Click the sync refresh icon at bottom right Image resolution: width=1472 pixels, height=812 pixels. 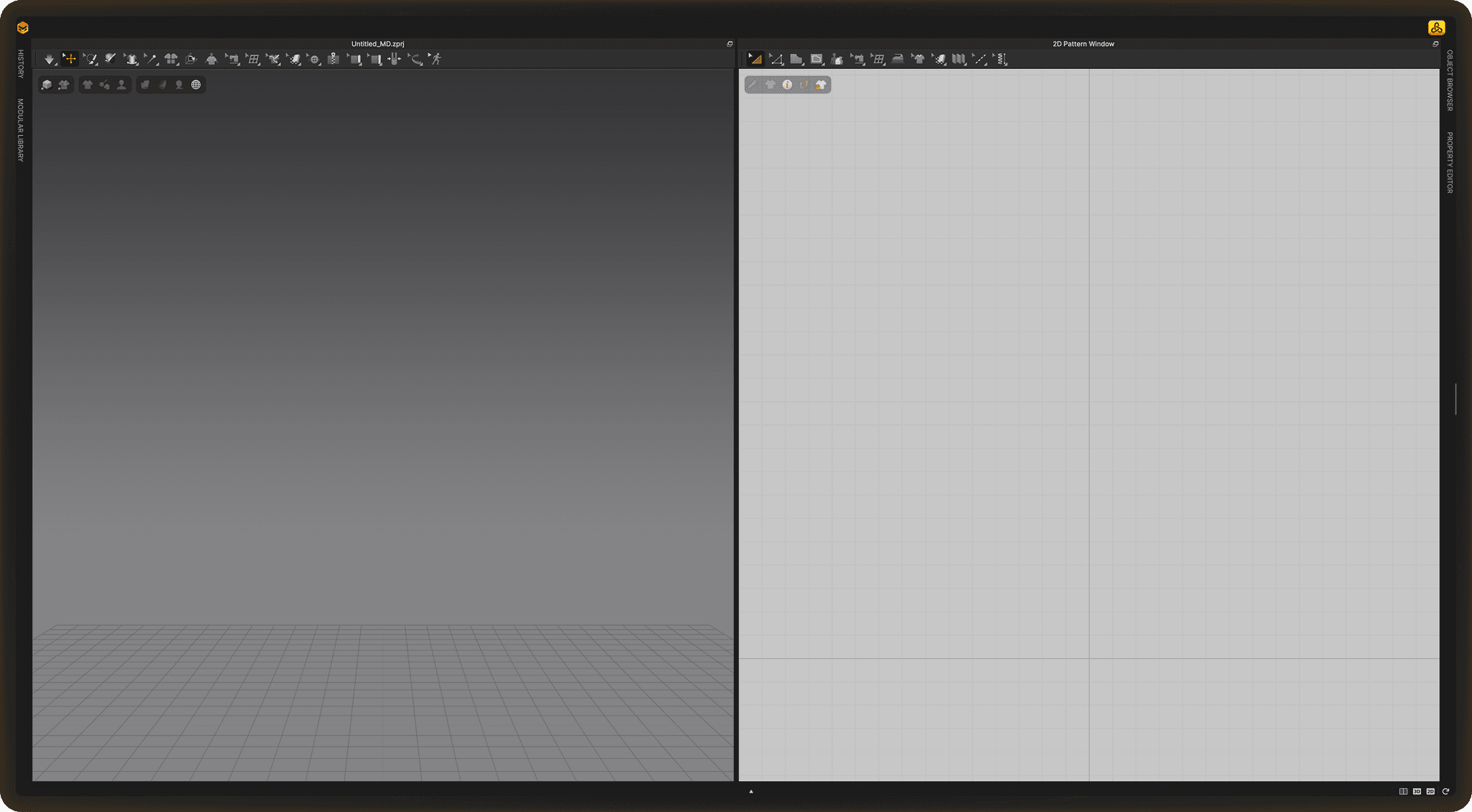[x=1446, y=790]
